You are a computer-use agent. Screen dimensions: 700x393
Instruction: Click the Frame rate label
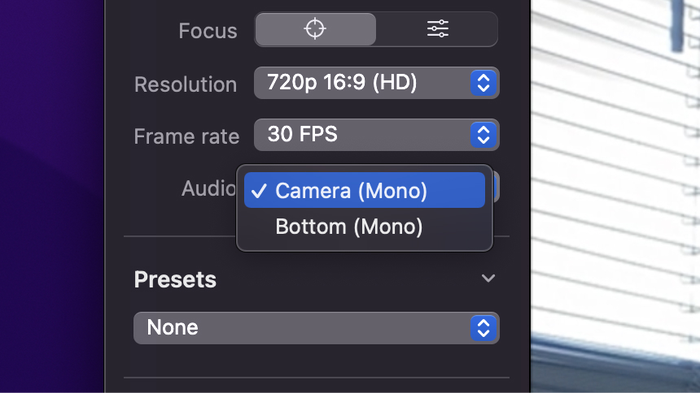[x=187, y=136]
